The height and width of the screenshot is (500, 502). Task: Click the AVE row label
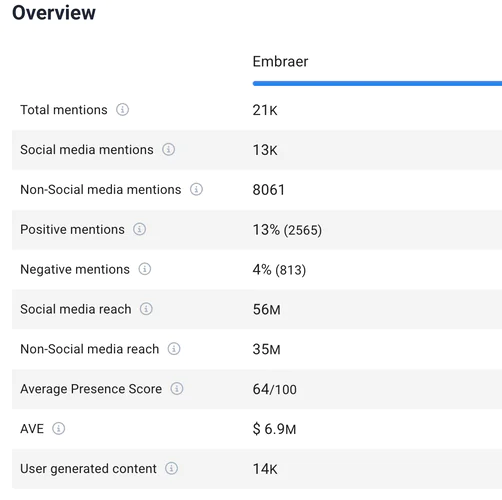tap(32, 429)
